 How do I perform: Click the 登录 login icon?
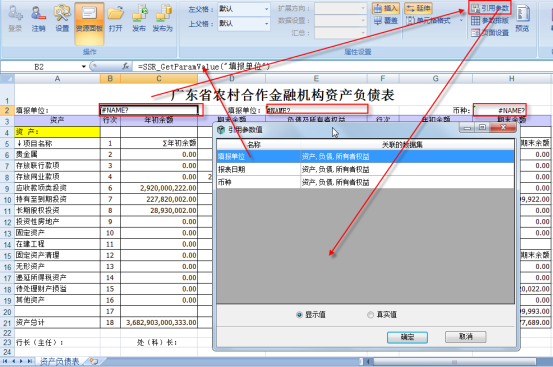(x=15, y=18)
